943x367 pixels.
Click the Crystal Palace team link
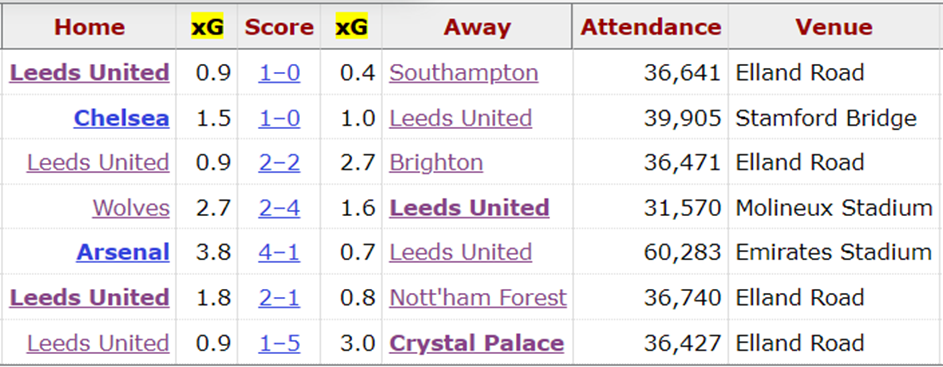[477, 343]
